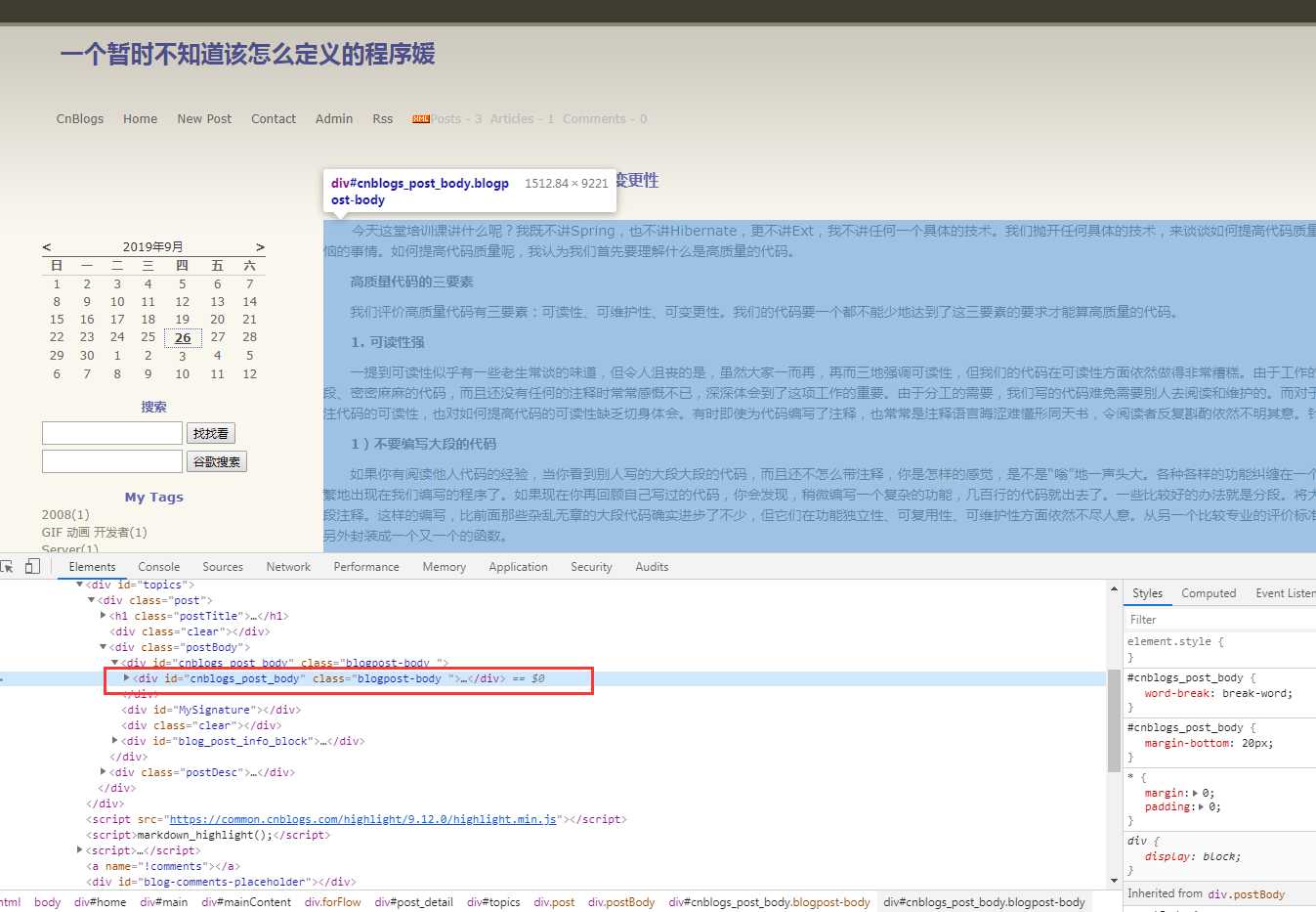Expand the h1 class="postTitle" node

point(104,616)
